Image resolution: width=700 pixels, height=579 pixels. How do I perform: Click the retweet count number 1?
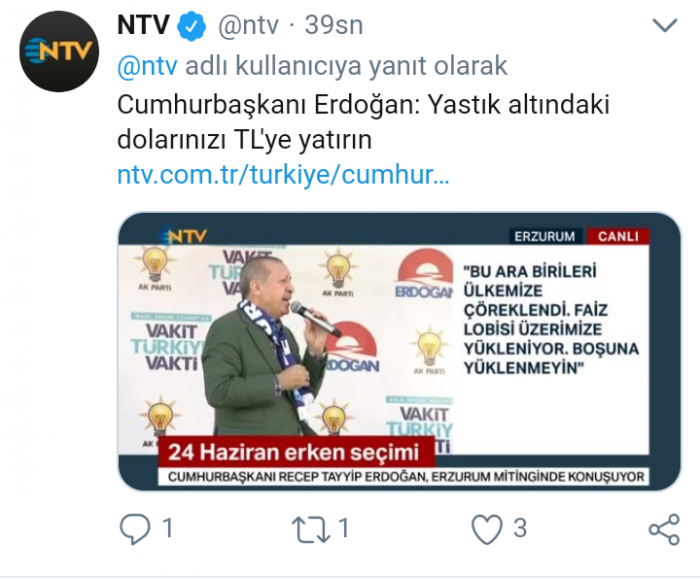[x=343, y=529]
